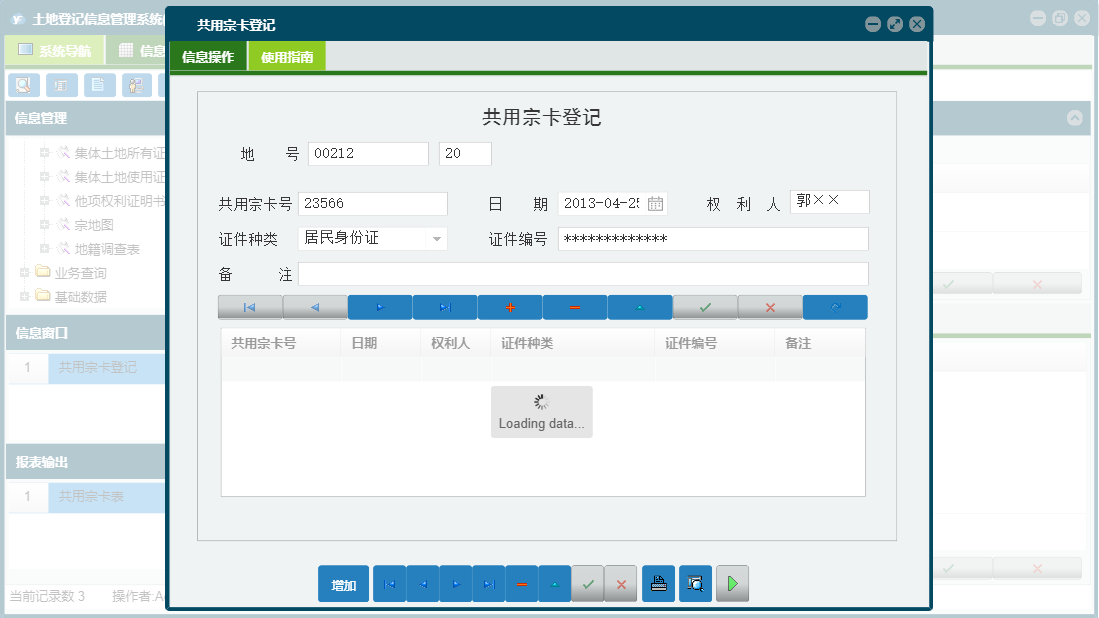This screenshot has height=618, width=1099.
Task: Select the Print icon on the bottom toolbar
Action: click(658, 583)
